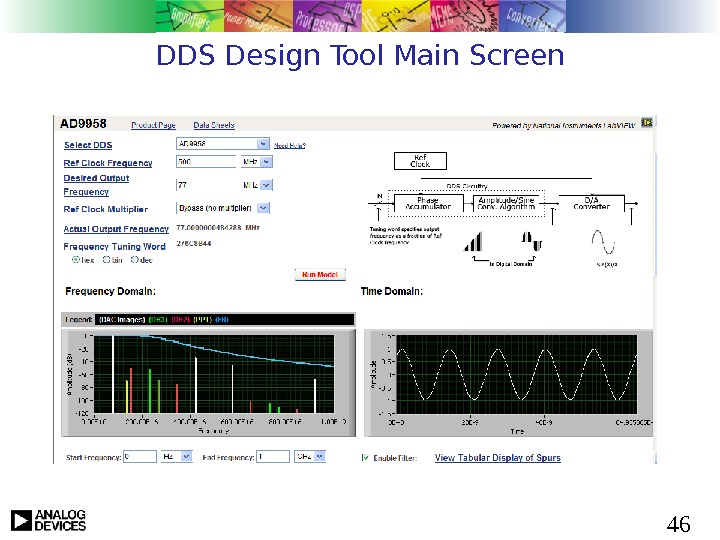Click the DAC Images legend entry

click(x=122, y=320)
